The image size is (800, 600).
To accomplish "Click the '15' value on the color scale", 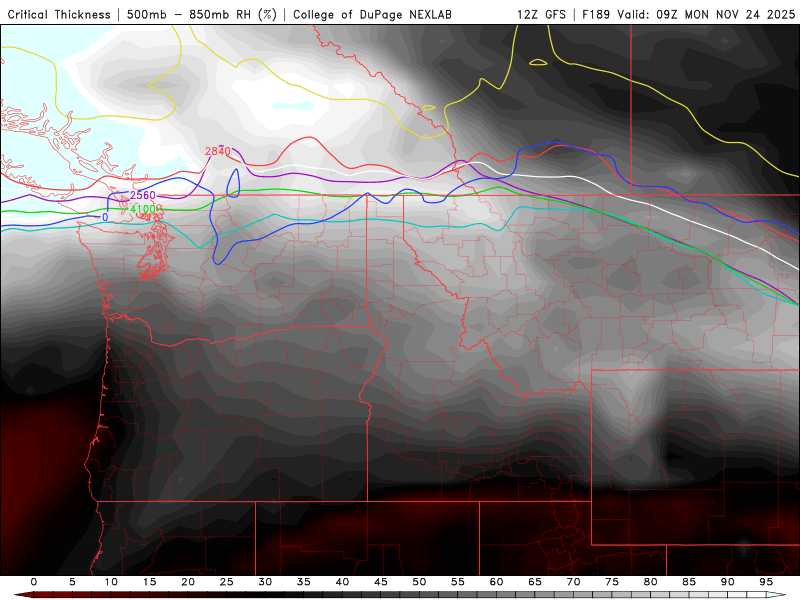I will click(x=149, y=582).
